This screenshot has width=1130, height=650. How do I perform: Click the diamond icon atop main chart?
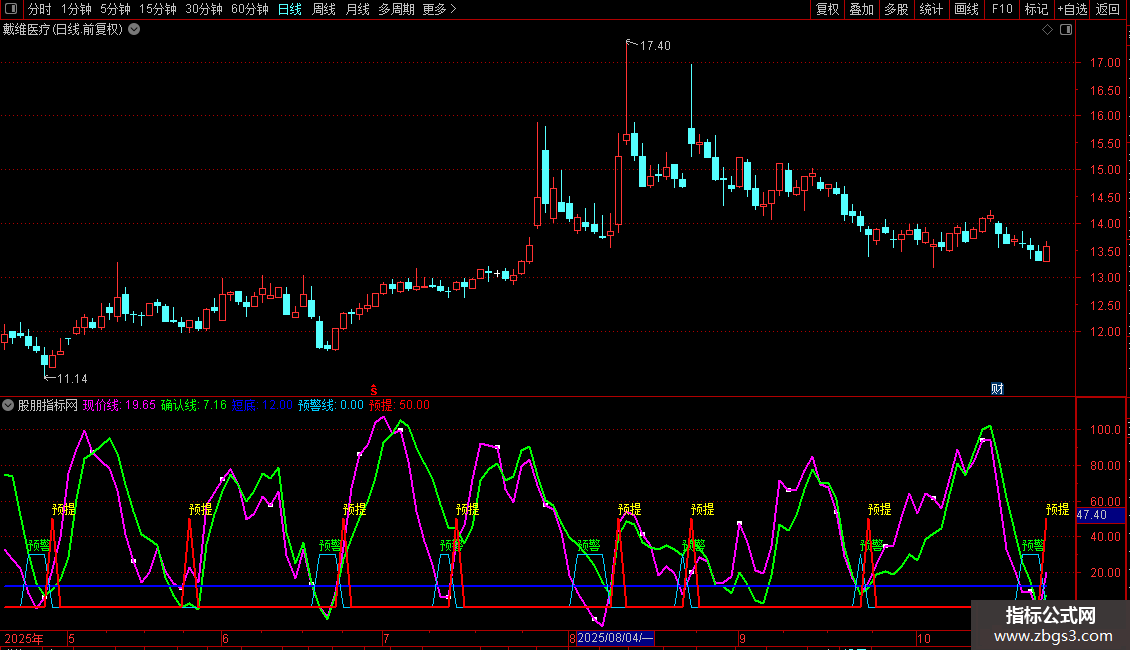(x=1047, y=30)
